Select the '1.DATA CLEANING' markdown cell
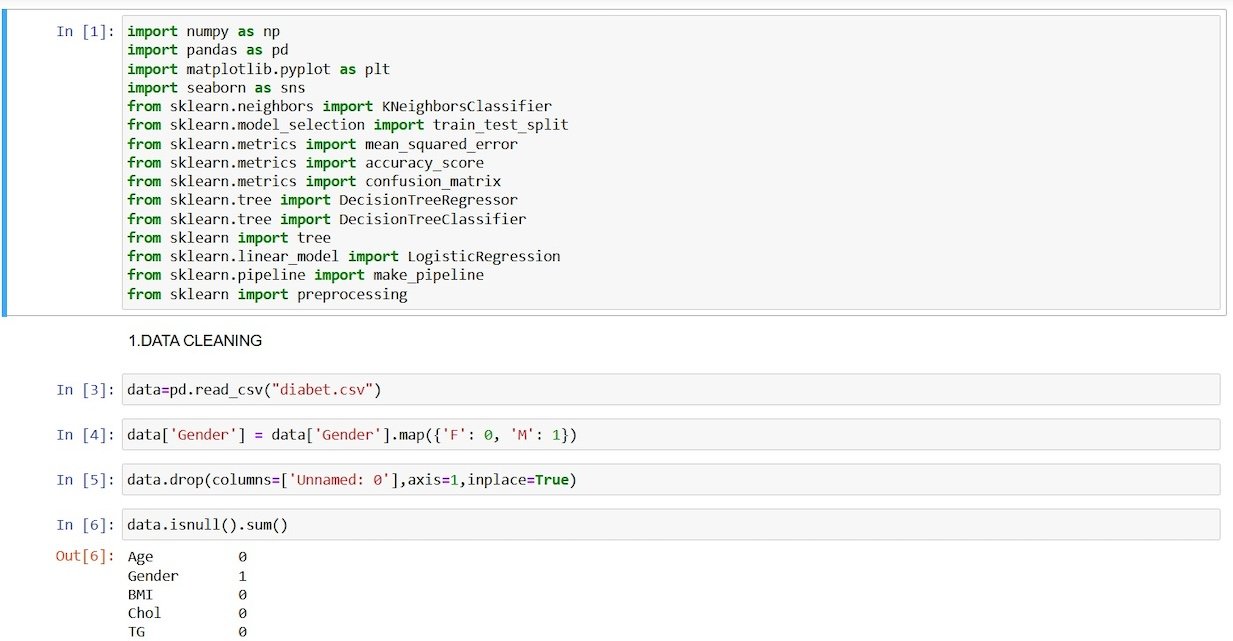The image size is (1233, 641). [195, 341]
